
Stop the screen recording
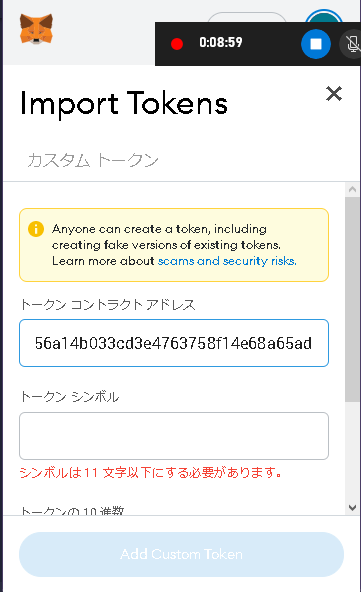[316, 44]
